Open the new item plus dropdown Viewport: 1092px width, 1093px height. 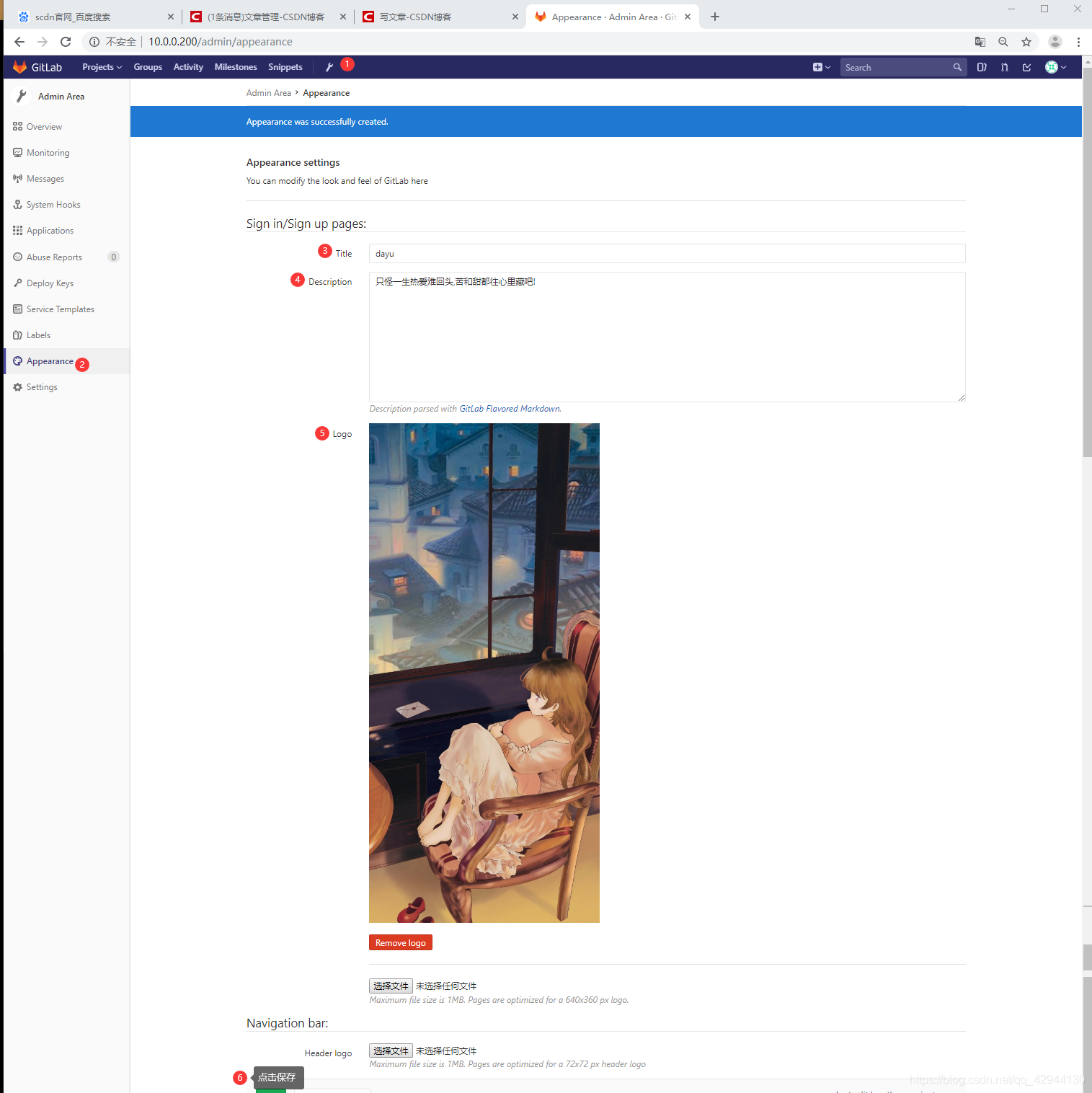tap(822, 67)
